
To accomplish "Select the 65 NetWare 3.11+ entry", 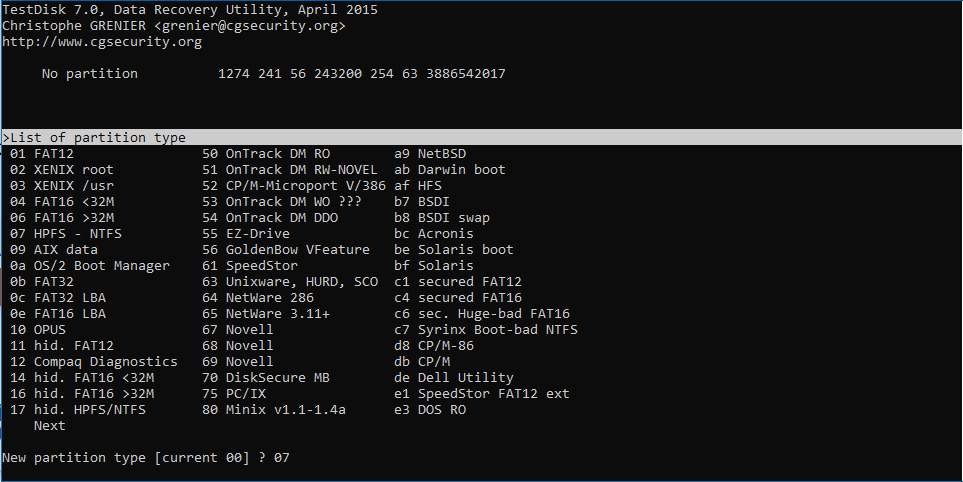I will pos(266,313).
